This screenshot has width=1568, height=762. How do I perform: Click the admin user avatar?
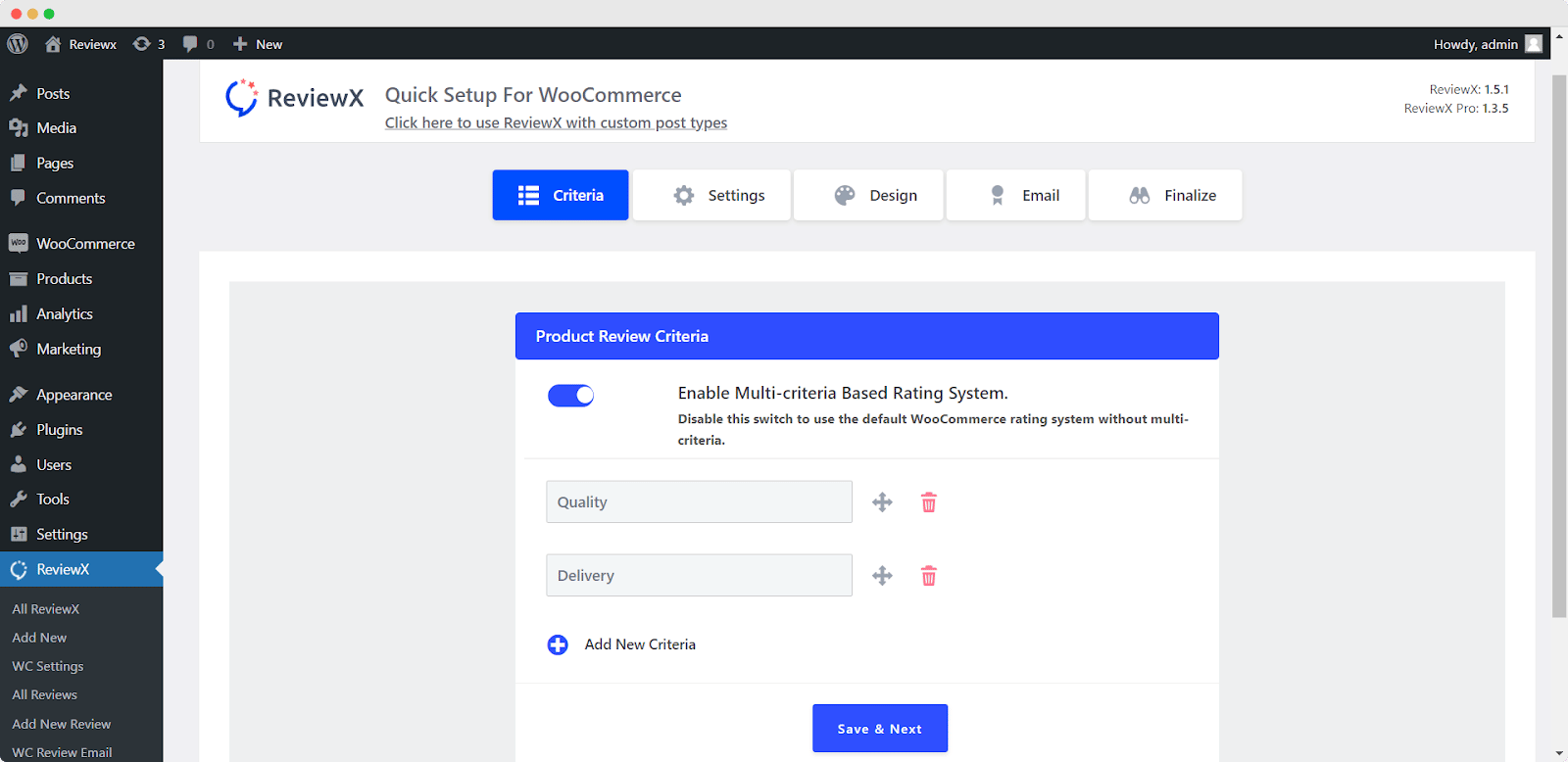tap(1534, 44)
